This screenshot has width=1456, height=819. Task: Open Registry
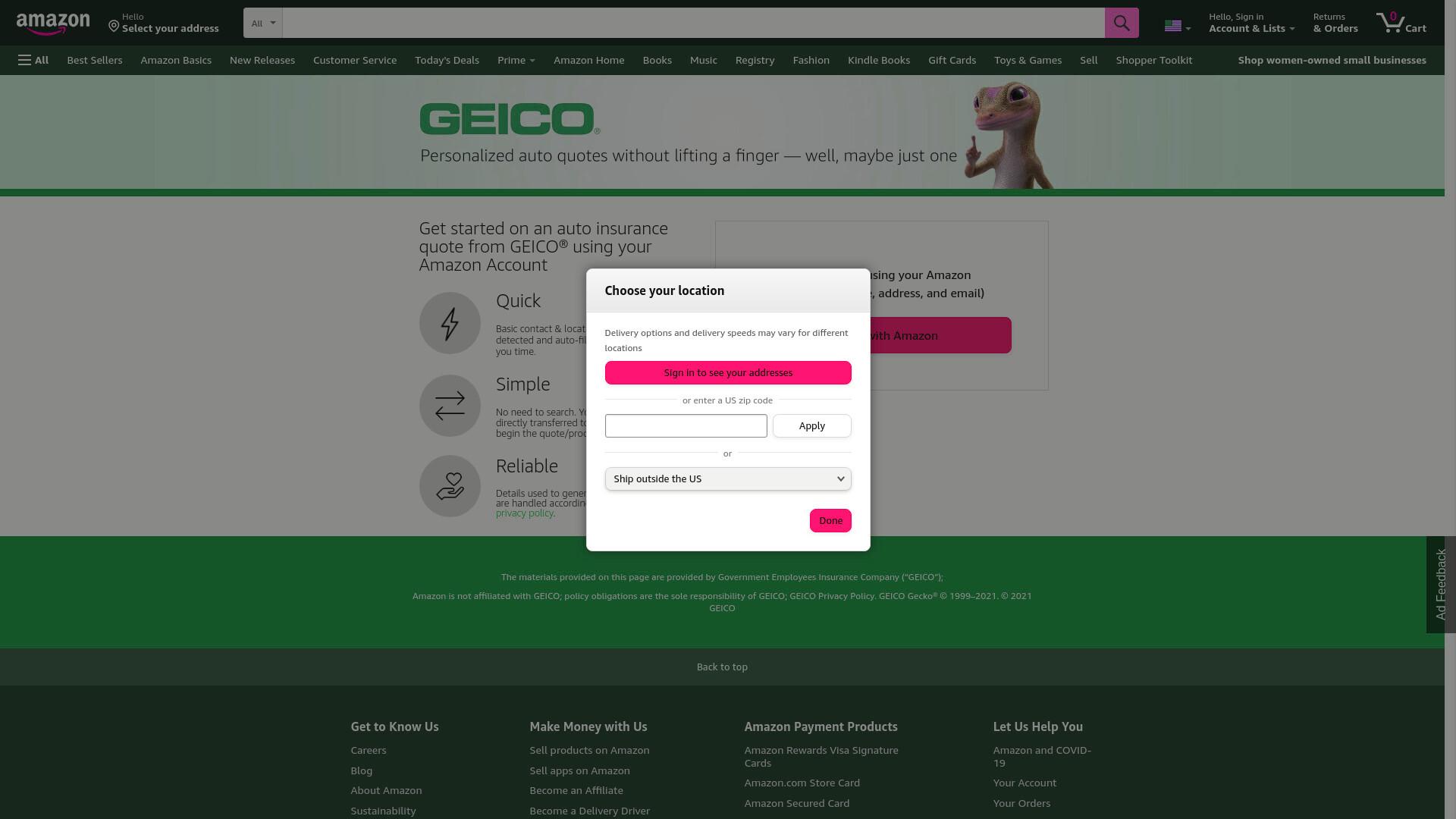tap(755, 60)
